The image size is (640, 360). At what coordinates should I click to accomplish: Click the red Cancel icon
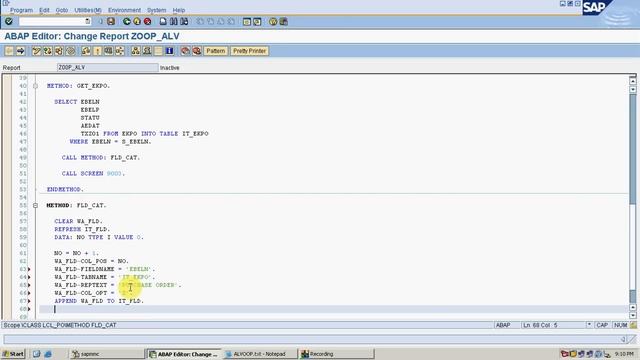point(147,21)
